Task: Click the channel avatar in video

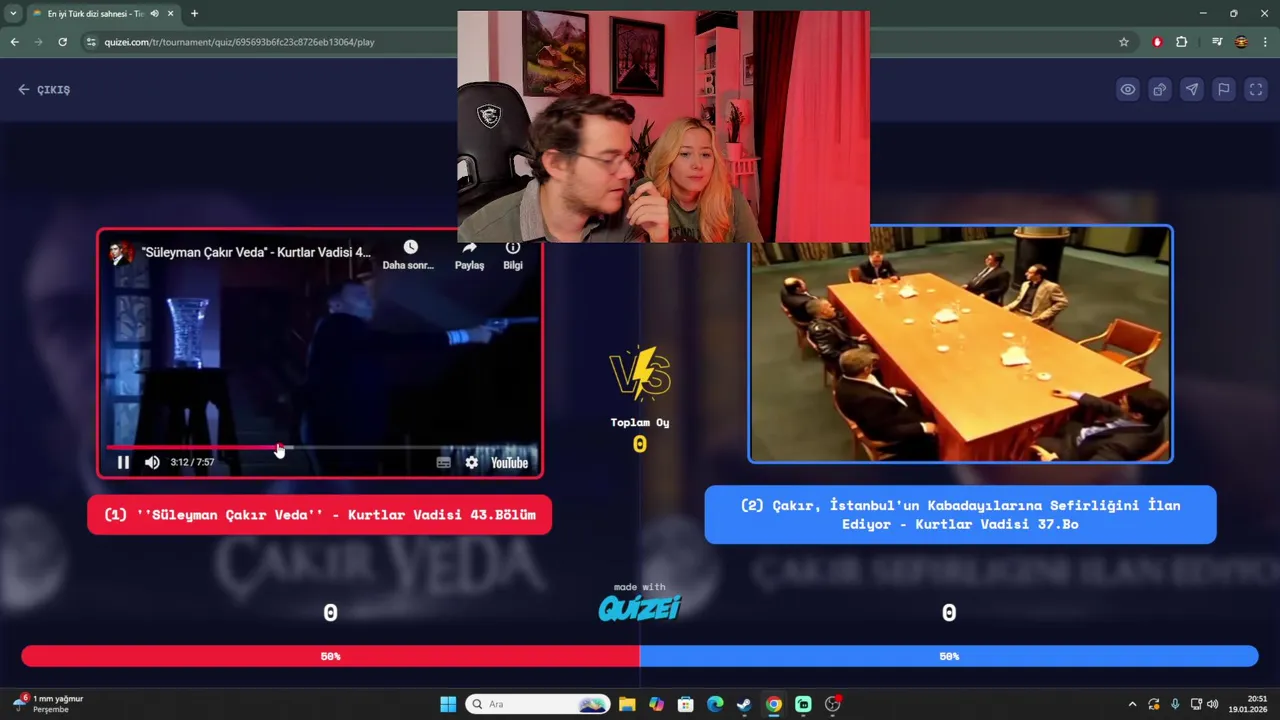Action: [x=121, y=252]
